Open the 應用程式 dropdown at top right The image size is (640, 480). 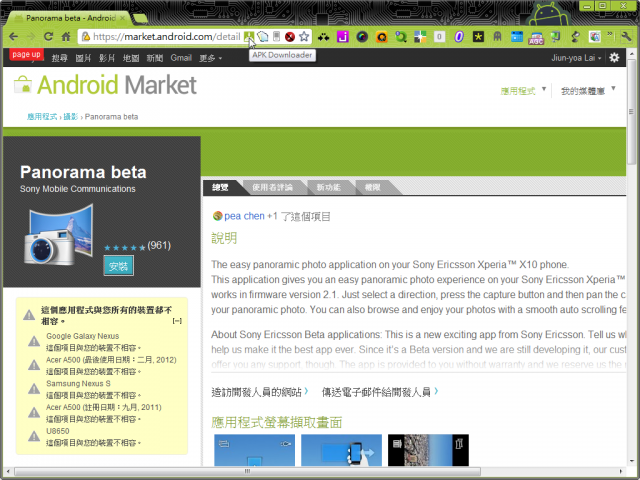pos(523,91)
